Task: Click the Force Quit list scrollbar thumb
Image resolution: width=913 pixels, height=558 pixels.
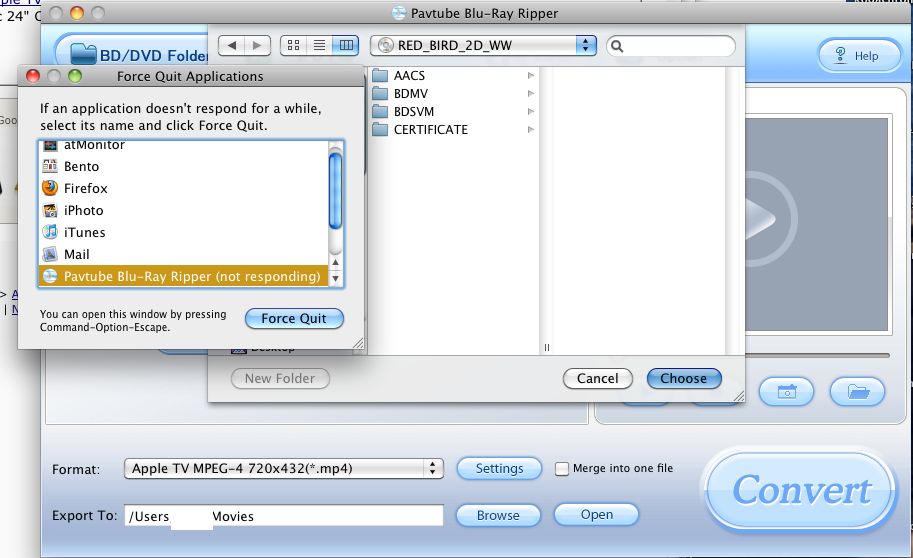Action: pos(335,190)
